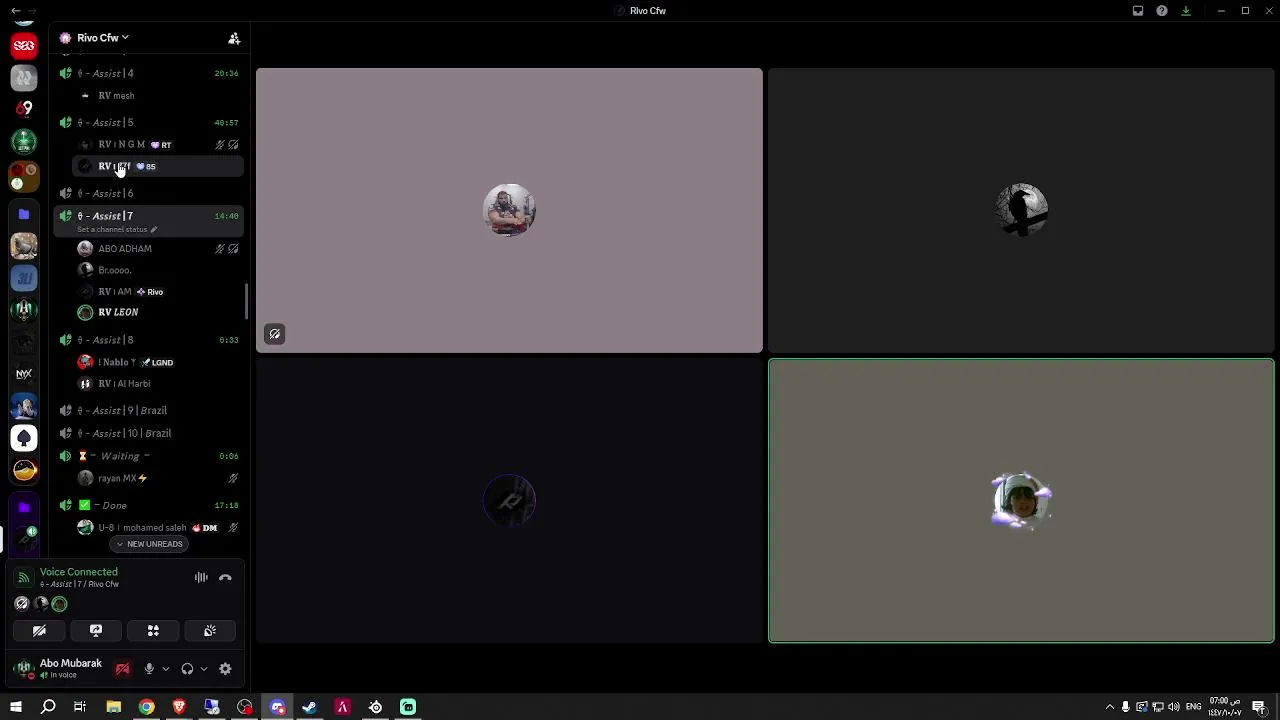Open File Explorer from the taskbar
The width and height of the screenshot is (1280, 720).
point(113,707)
